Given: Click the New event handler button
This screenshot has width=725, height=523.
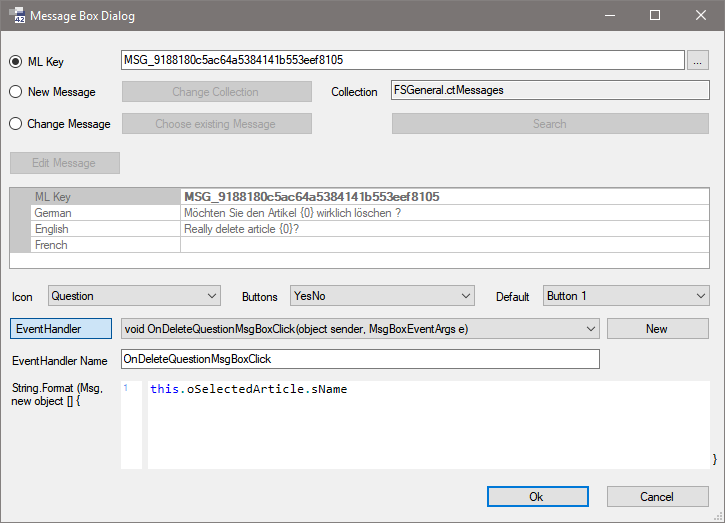Looking at the screenshot, I should pyautogui.click(x=657, y=328).
